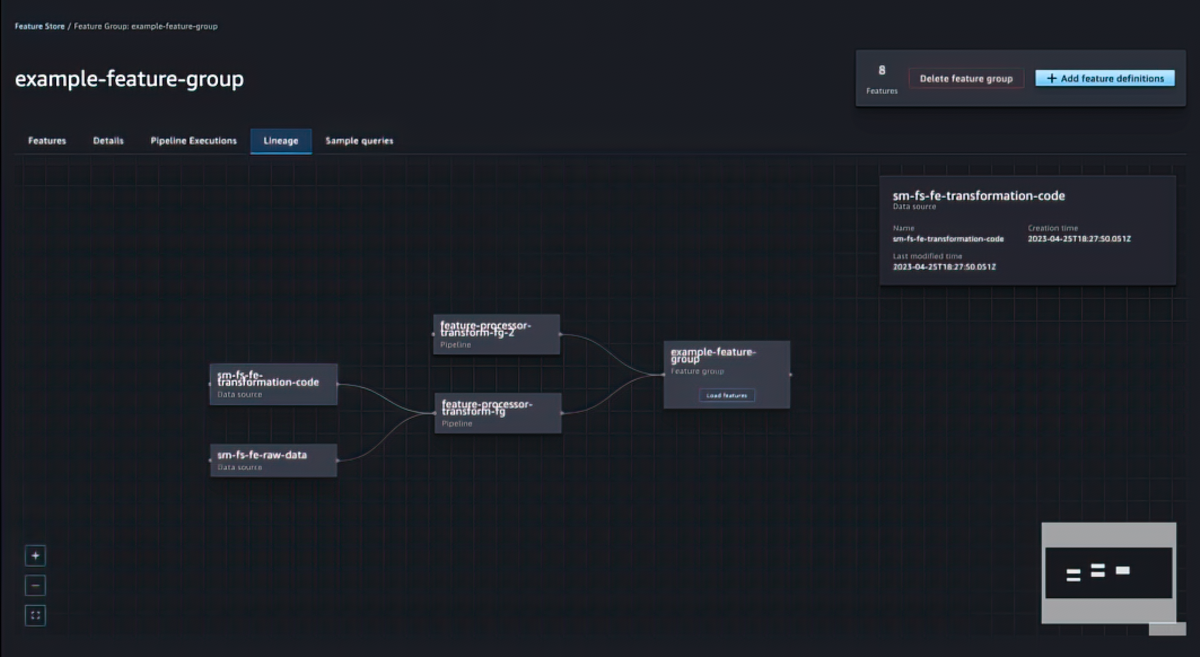Click the zoom in plus icon
1200x657 pixels.
pos(36,556)
